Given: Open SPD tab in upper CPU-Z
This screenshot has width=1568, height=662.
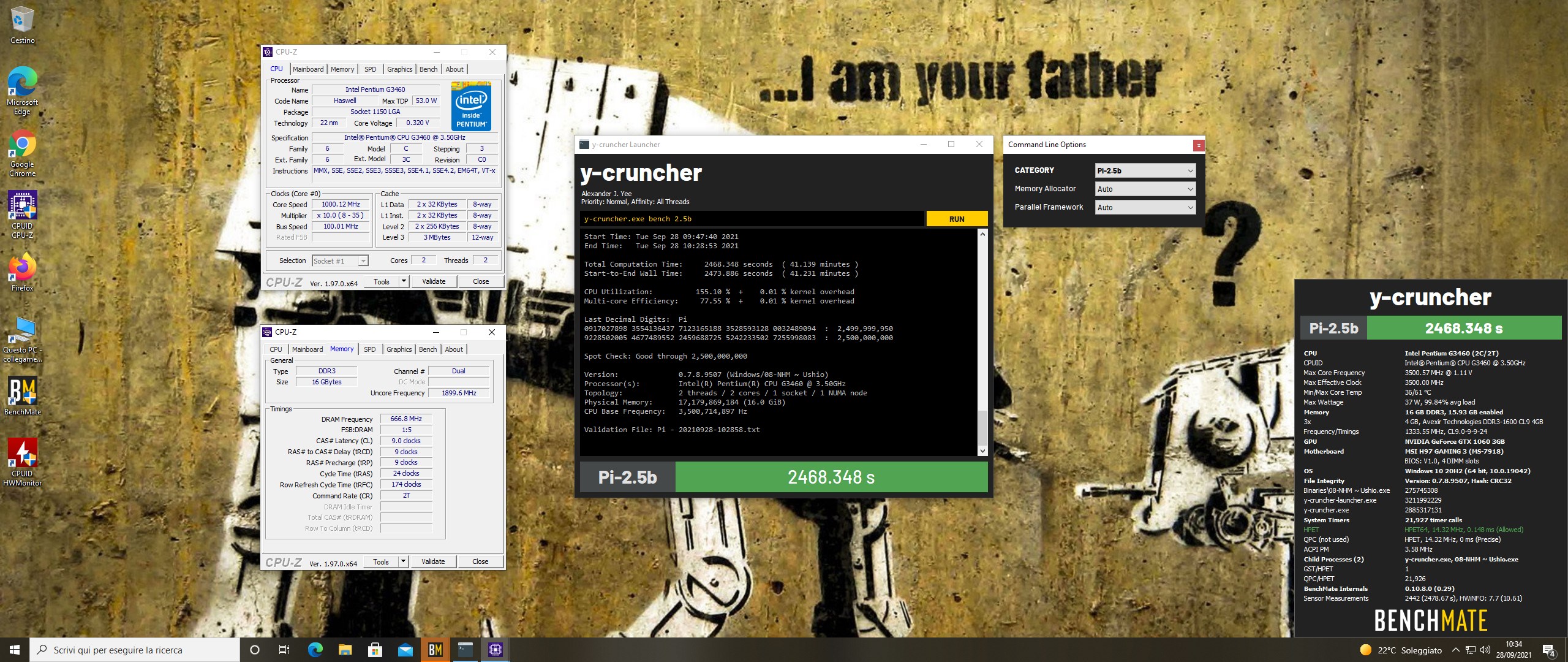Looking at the screenshot, I should tap(371, 69).
